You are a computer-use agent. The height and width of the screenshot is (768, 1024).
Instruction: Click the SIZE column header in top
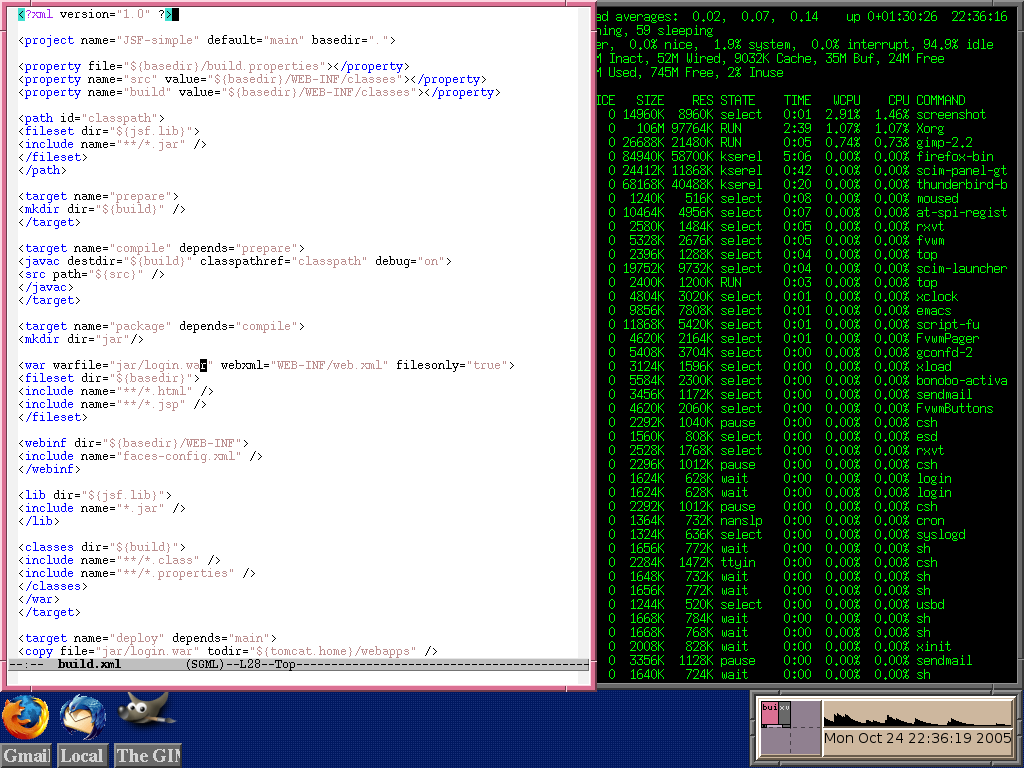pos(650,101)
